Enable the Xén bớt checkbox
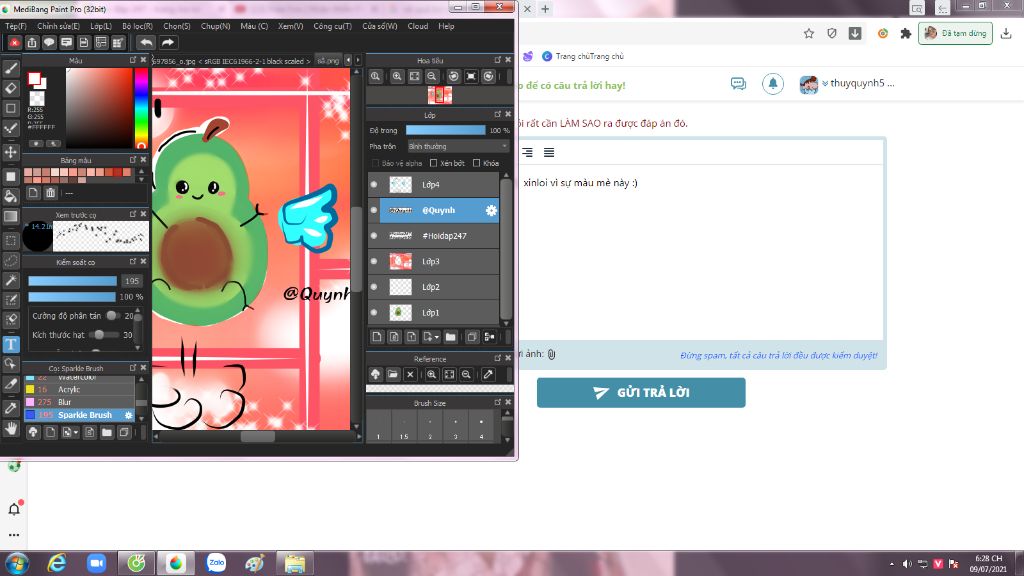The width and height of the screenshot is (1024, 576). coord(434,163)
